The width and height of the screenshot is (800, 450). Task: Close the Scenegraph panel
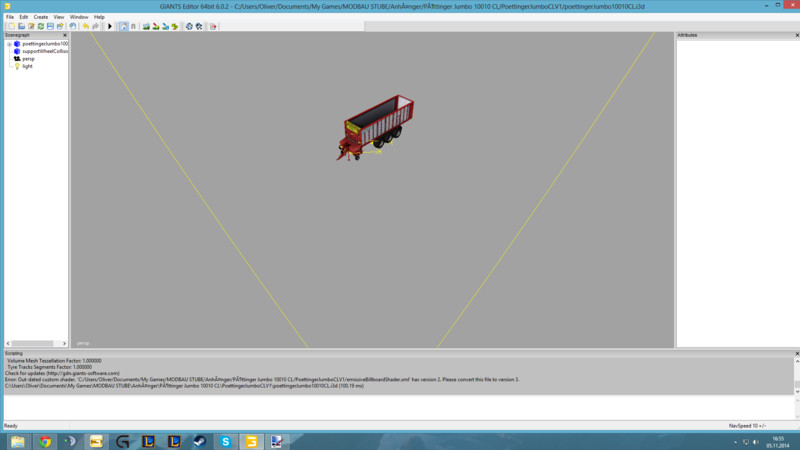coord(65,35)
